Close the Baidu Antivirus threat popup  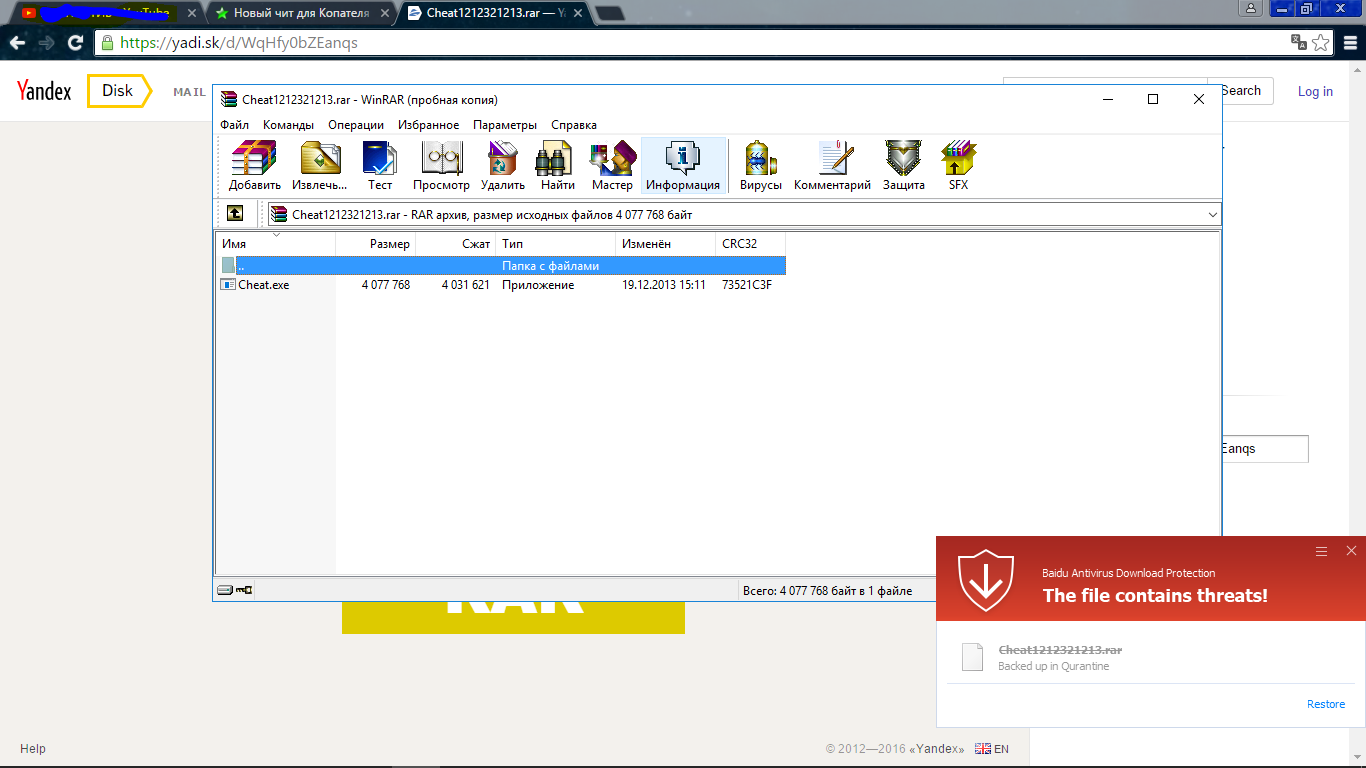coord(1351,551)
